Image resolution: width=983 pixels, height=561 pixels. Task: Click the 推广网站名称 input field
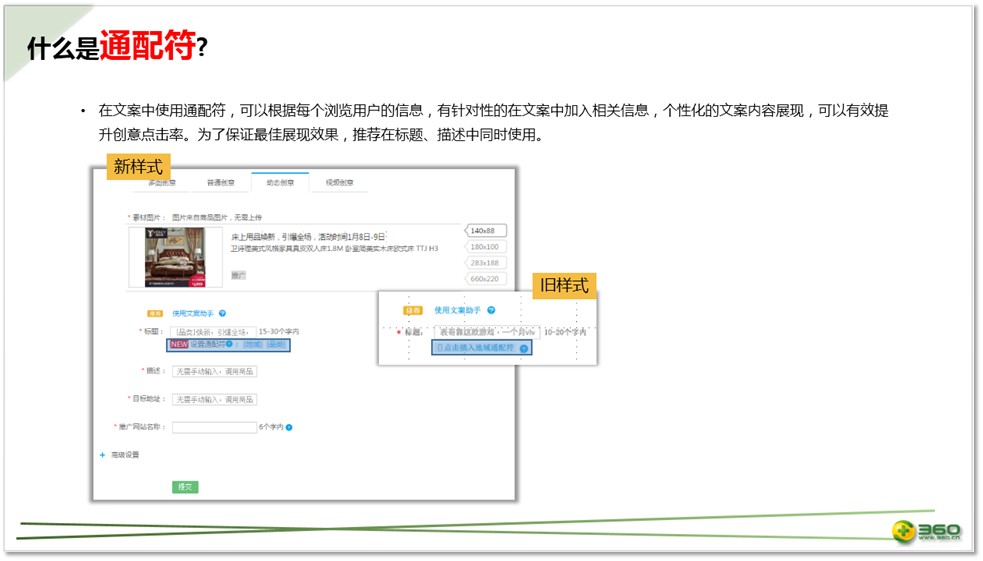[x=214, y=428]
